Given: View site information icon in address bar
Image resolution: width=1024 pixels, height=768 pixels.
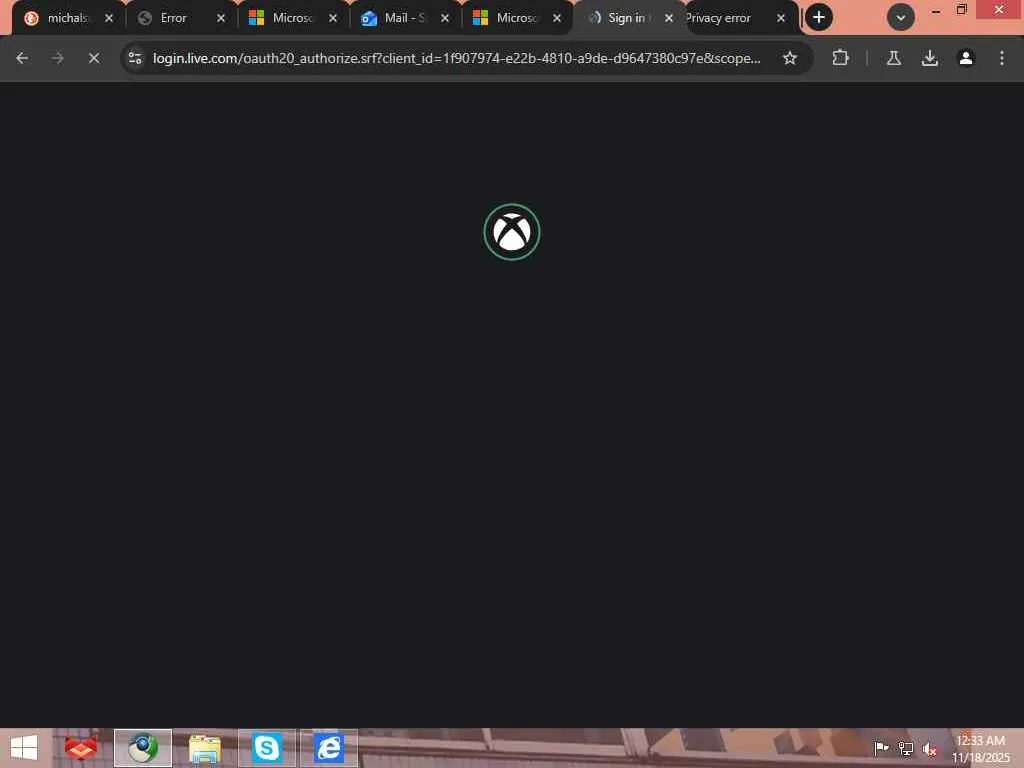Looking at the screenshot, I should tap(135, 58).
